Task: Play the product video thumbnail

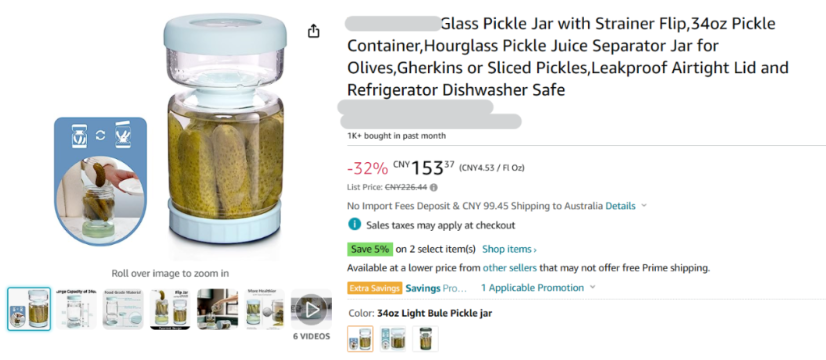Action: (x=311, y=309)
